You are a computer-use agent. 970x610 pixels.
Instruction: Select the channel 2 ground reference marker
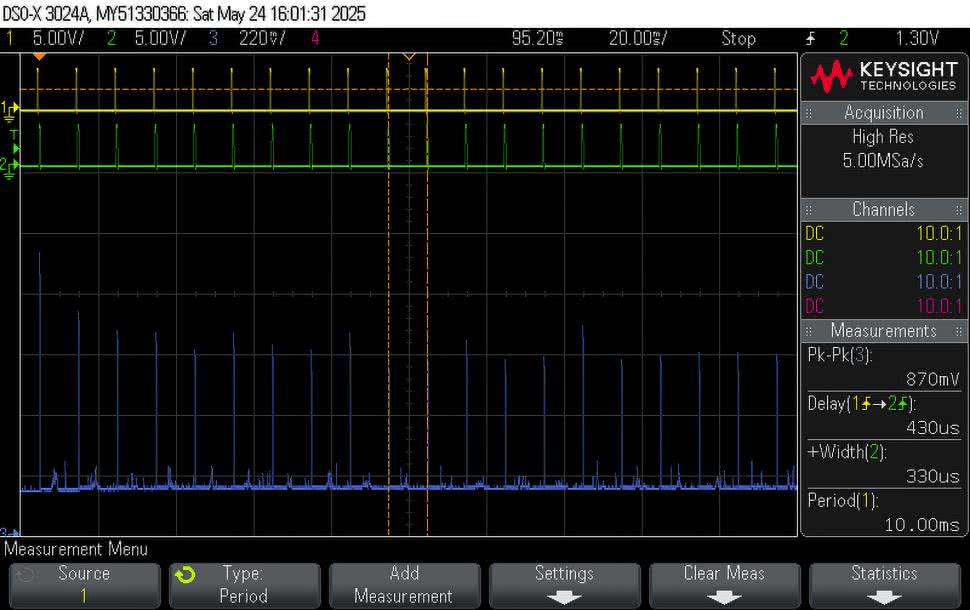[x=10, y=166]
